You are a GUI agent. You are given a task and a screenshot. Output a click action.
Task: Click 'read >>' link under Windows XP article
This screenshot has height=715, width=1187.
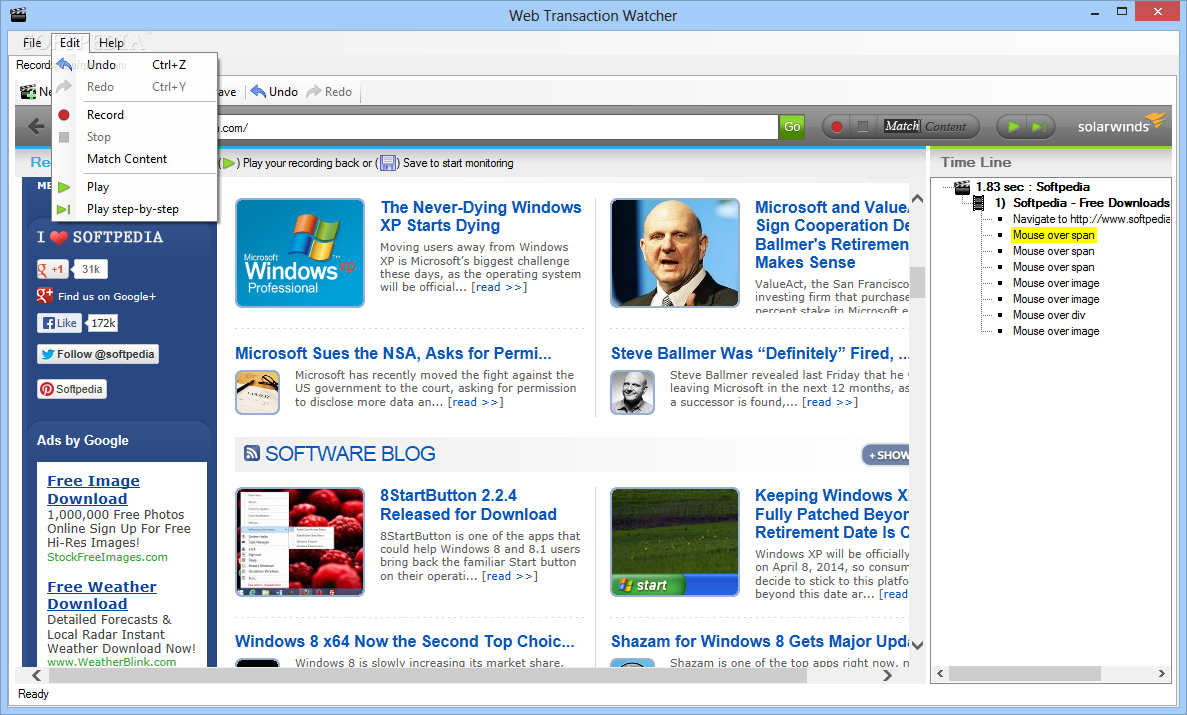tap(499, 287)
